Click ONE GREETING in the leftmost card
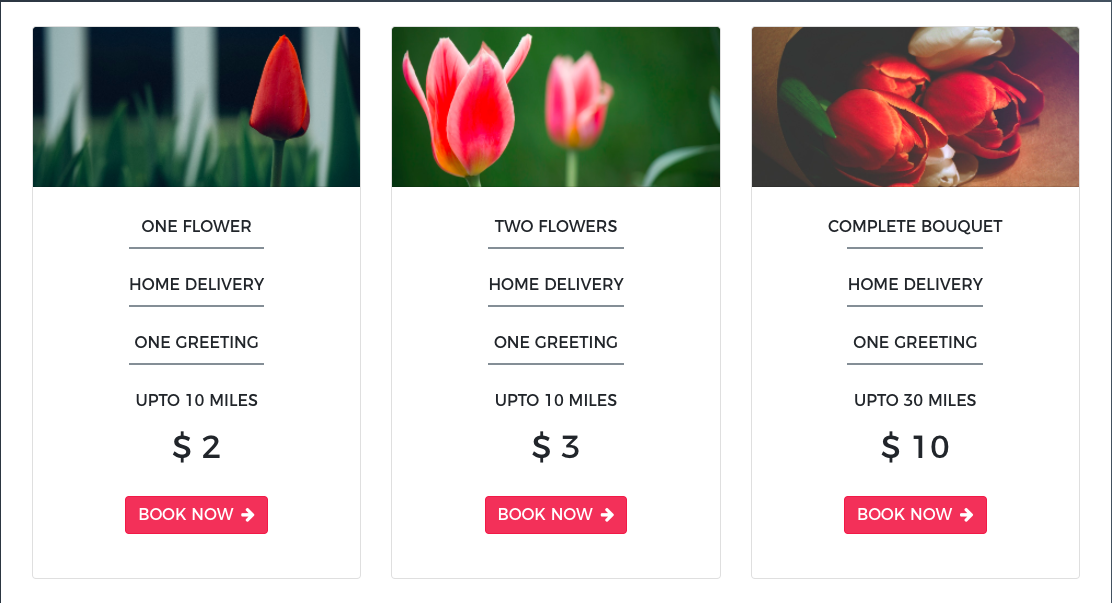Screen dimensions: 1112x603 [196, 342]
